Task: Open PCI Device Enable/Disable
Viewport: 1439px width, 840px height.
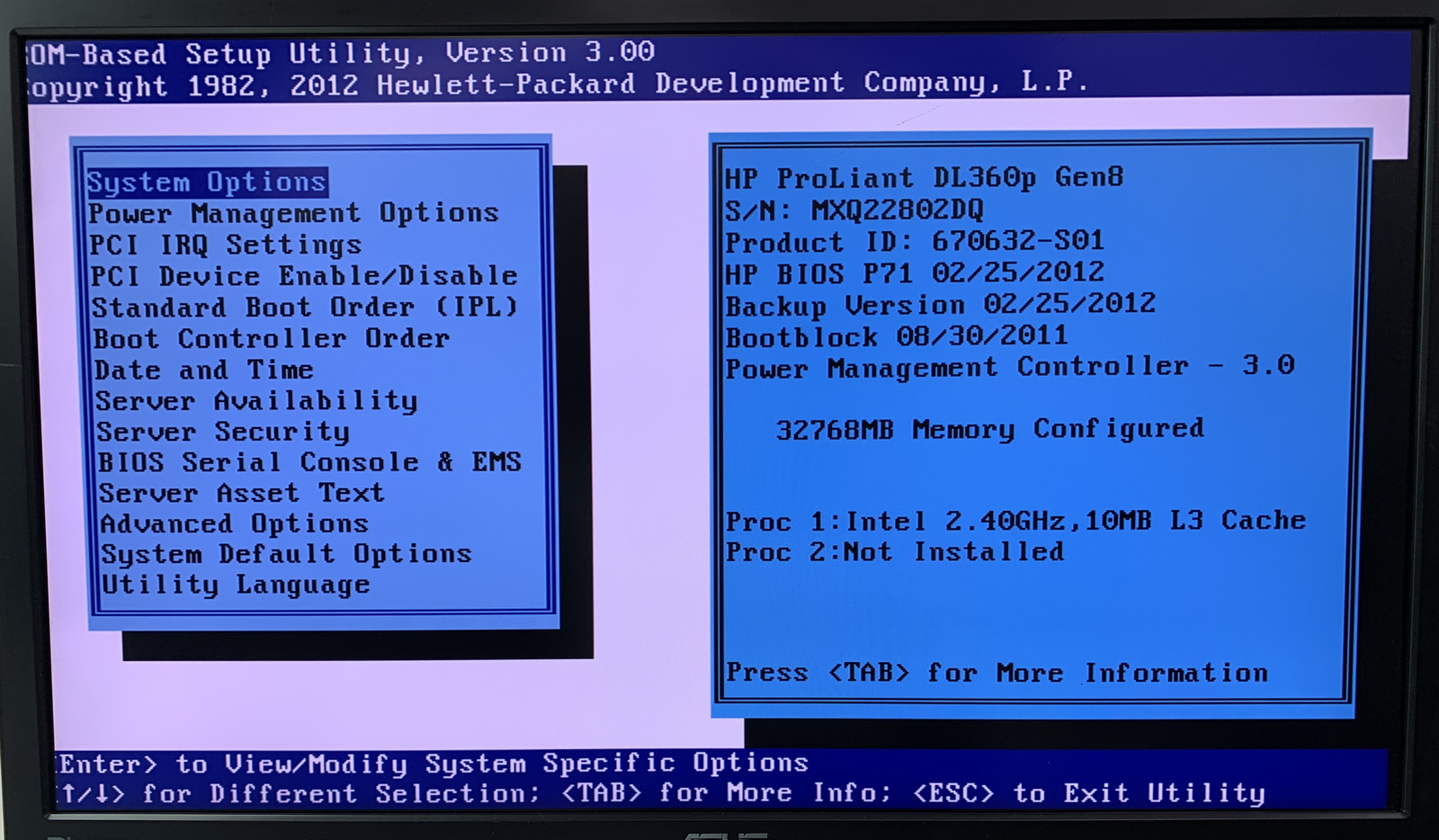Action: (x=304, y=275)
